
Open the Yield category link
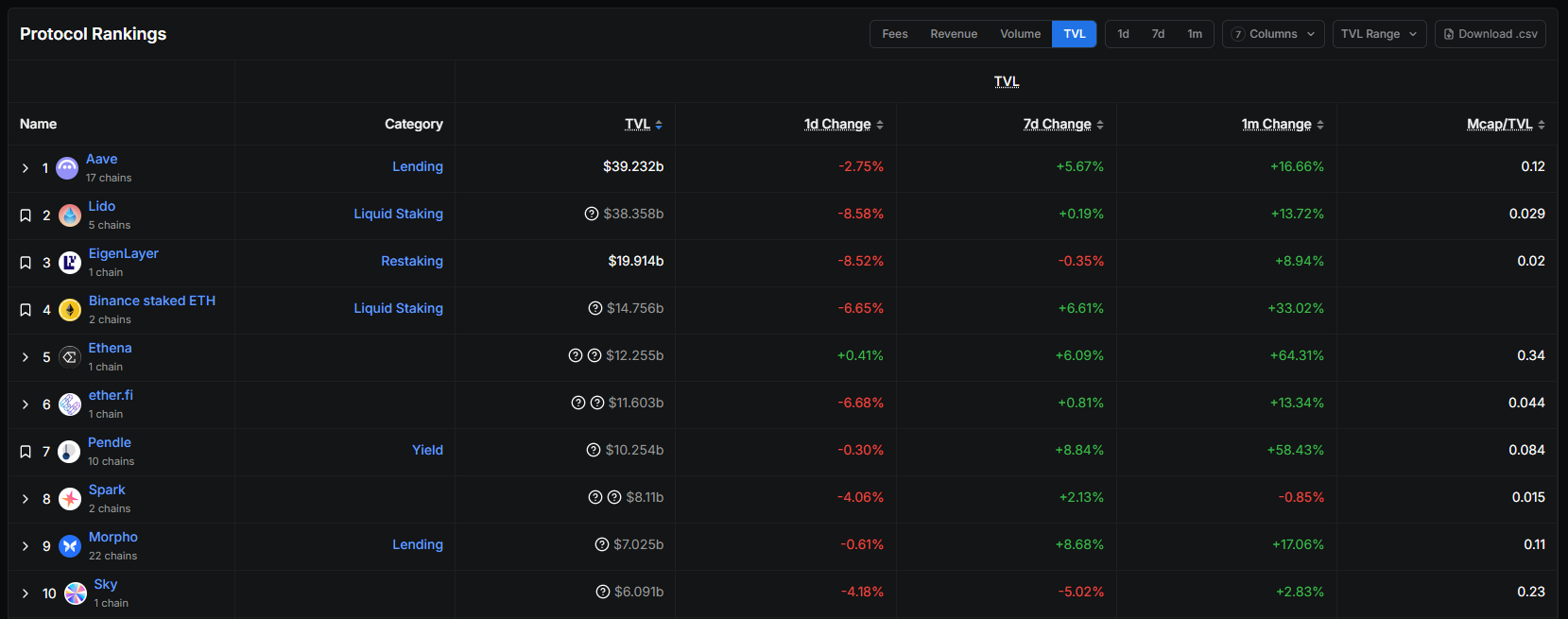pyautogui.click(x=427, y=450)
